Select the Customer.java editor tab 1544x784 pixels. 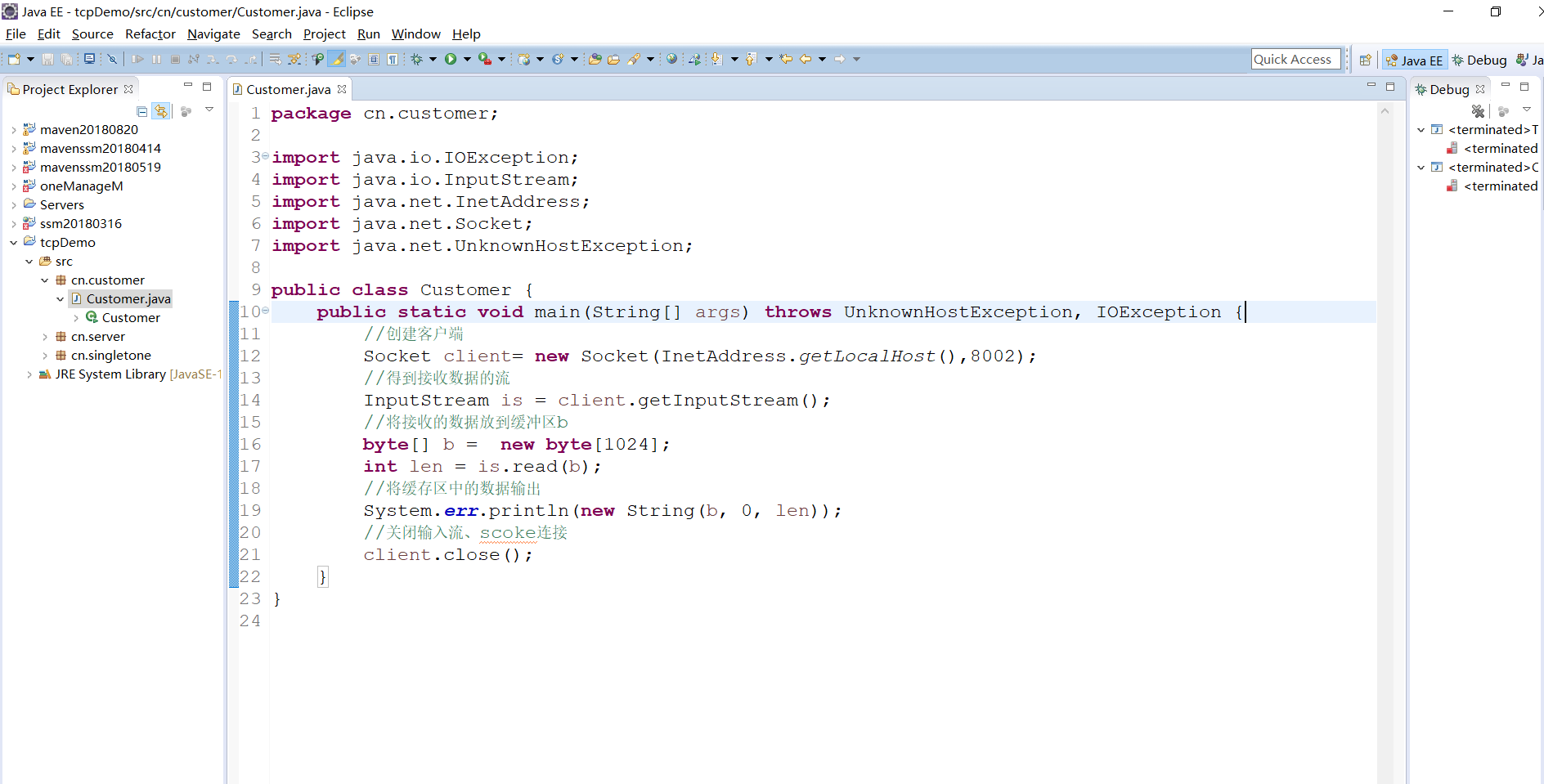coord(288,89)
